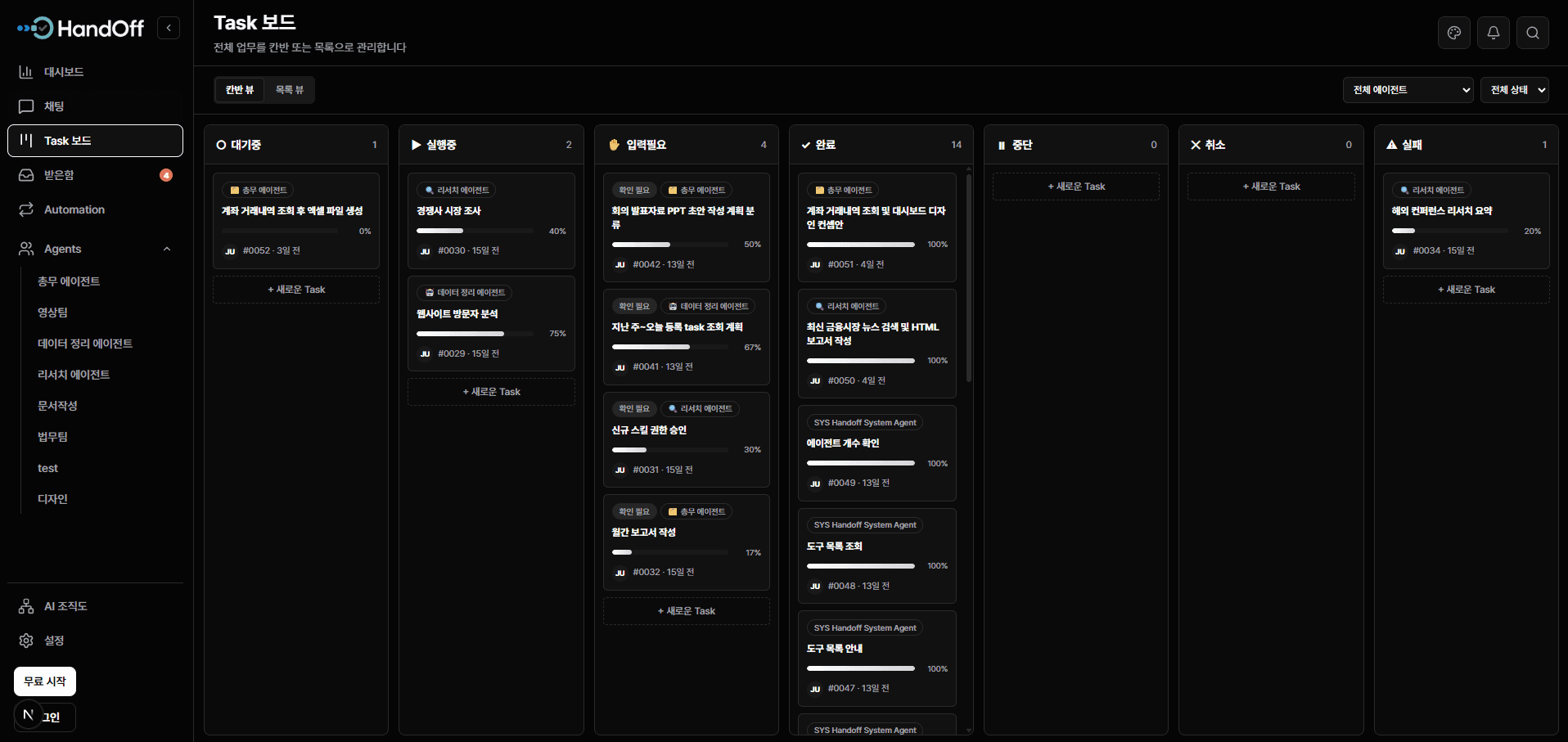Image resolution: width=1568 pixels, height=742 pixels.
Task: Click the 확인 필요 tag on 월간 보고서 작성
Action: (634, 512)
